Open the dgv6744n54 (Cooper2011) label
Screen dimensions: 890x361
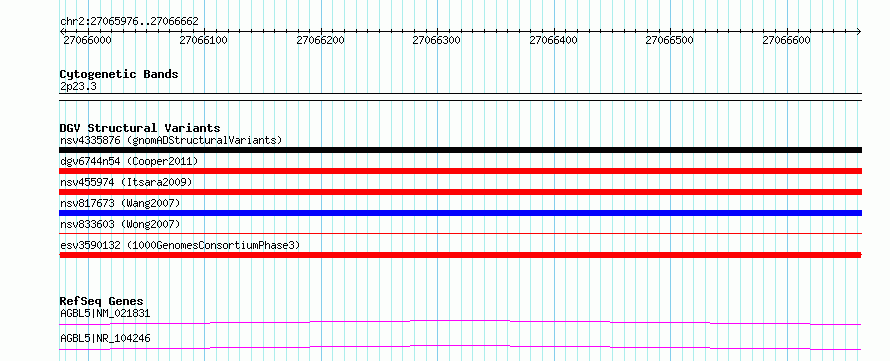129,161
